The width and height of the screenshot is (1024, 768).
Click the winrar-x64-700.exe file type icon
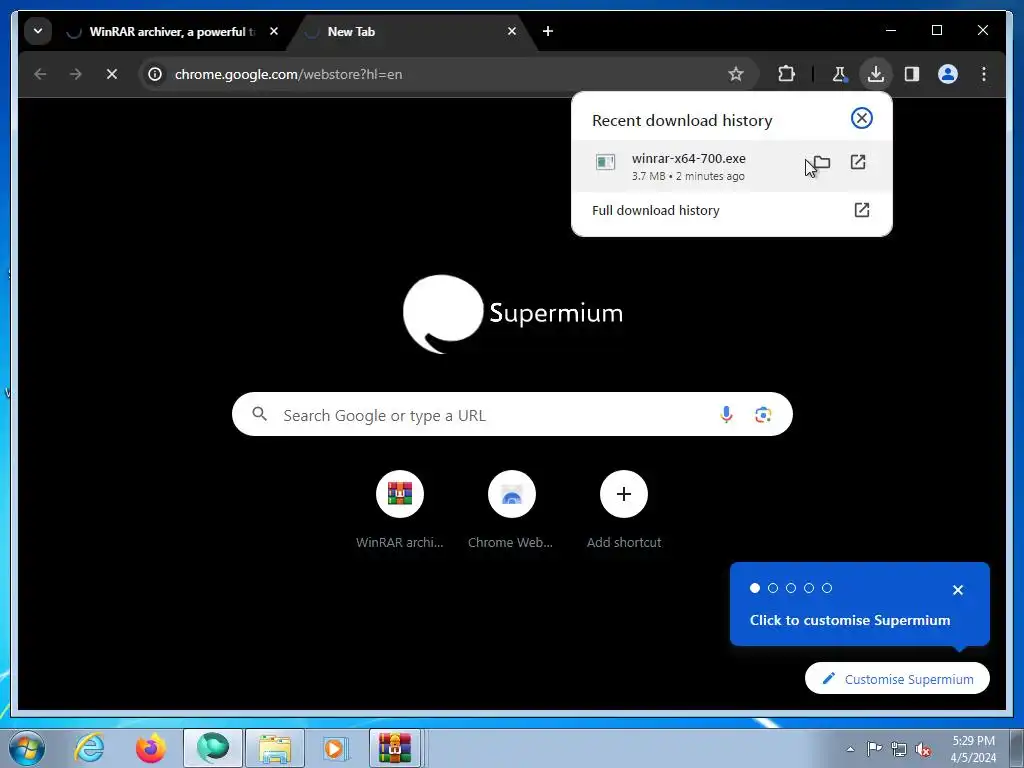pyautogui.click(x=605, y=162)
